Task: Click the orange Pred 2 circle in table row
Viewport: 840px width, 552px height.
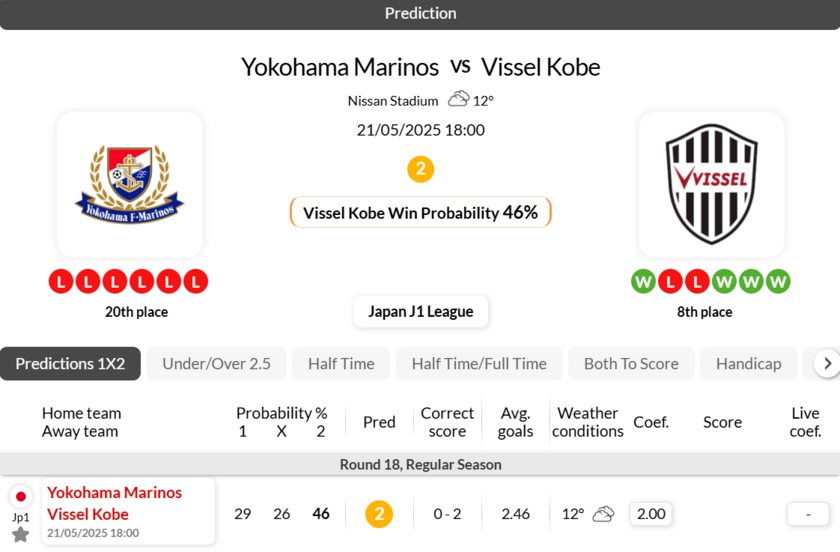Action: pos(379,514)
